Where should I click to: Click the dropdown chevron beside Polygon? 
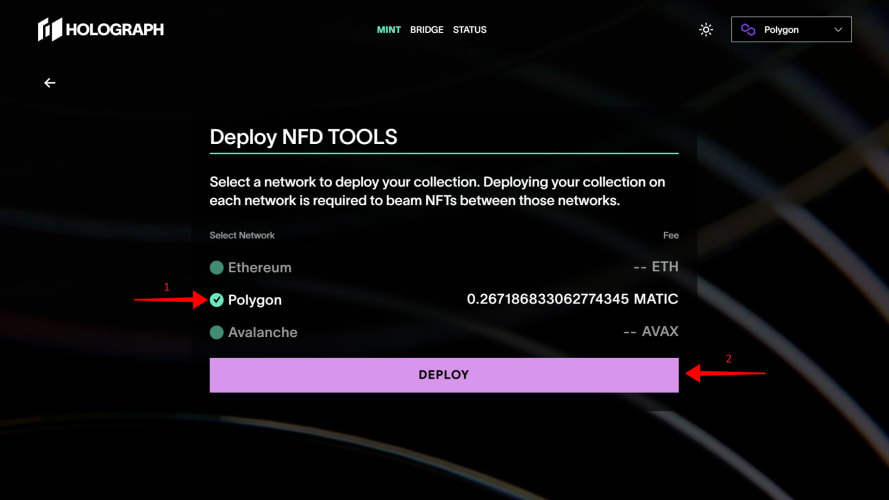pyautogui.click(x=838, y=29)
